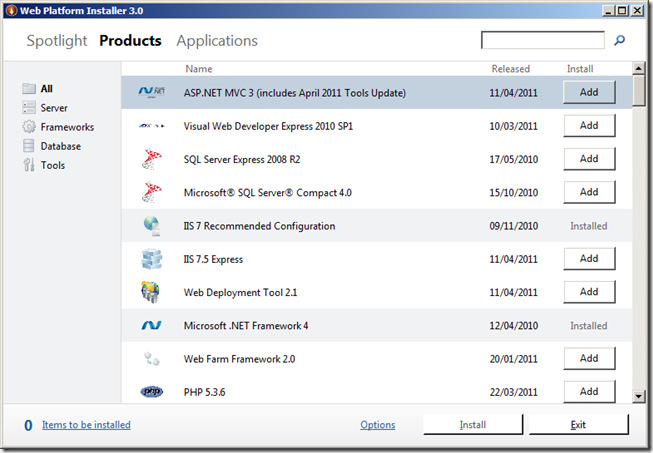Screen dimensions: 653x453
Task: Open the Options link
Action: click(x=378, y=425)
